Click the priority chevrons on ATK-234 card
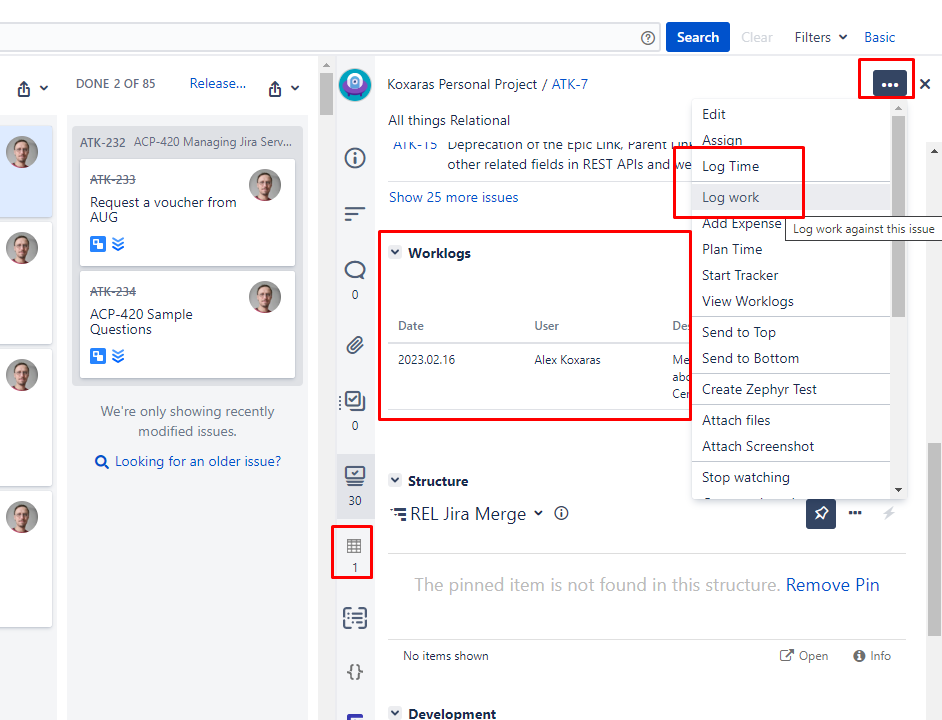942x720 pixels. click(x=118, y=356)
